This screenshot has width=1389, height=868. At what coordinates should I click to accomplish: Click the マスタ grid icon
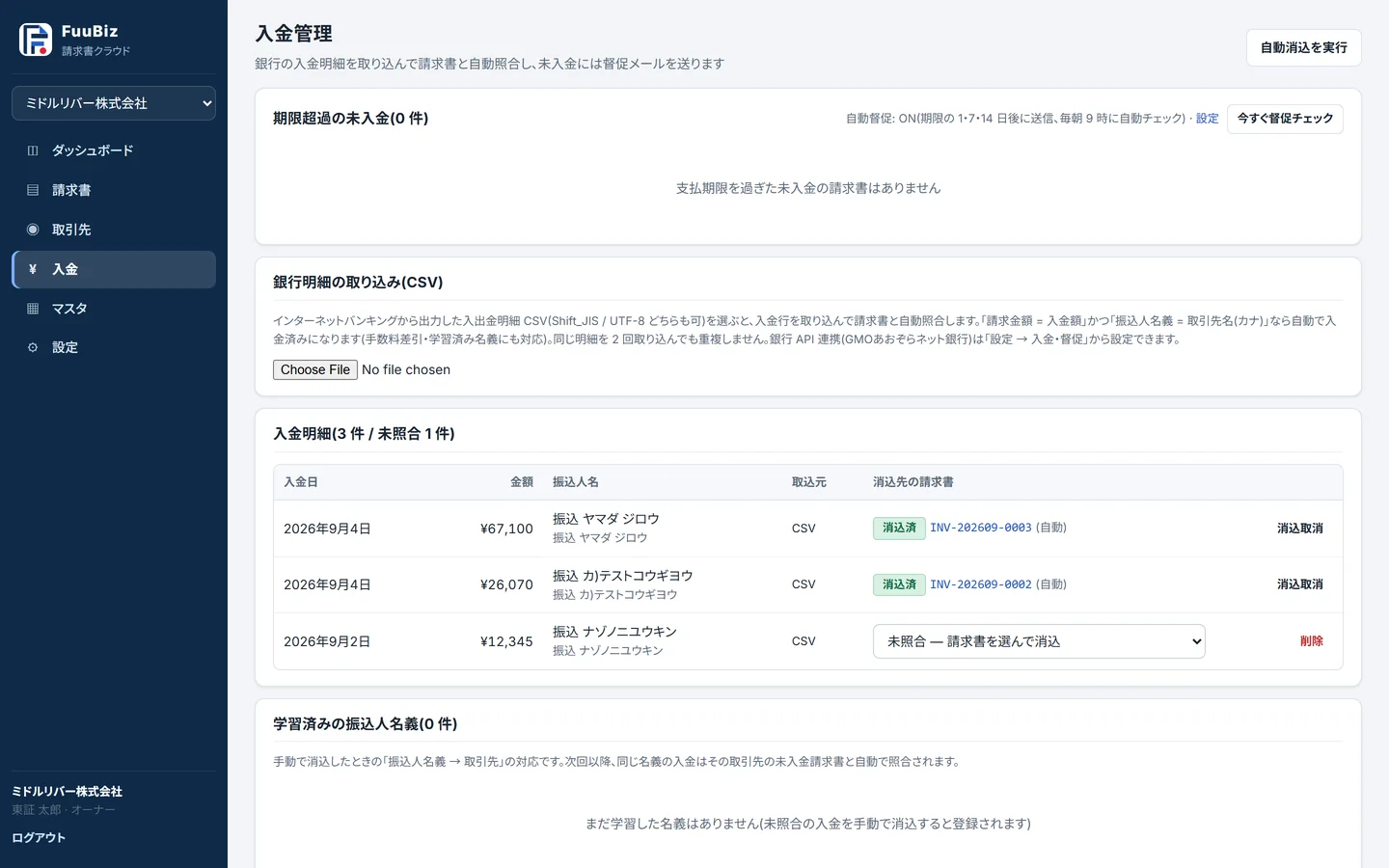point(33,309)
